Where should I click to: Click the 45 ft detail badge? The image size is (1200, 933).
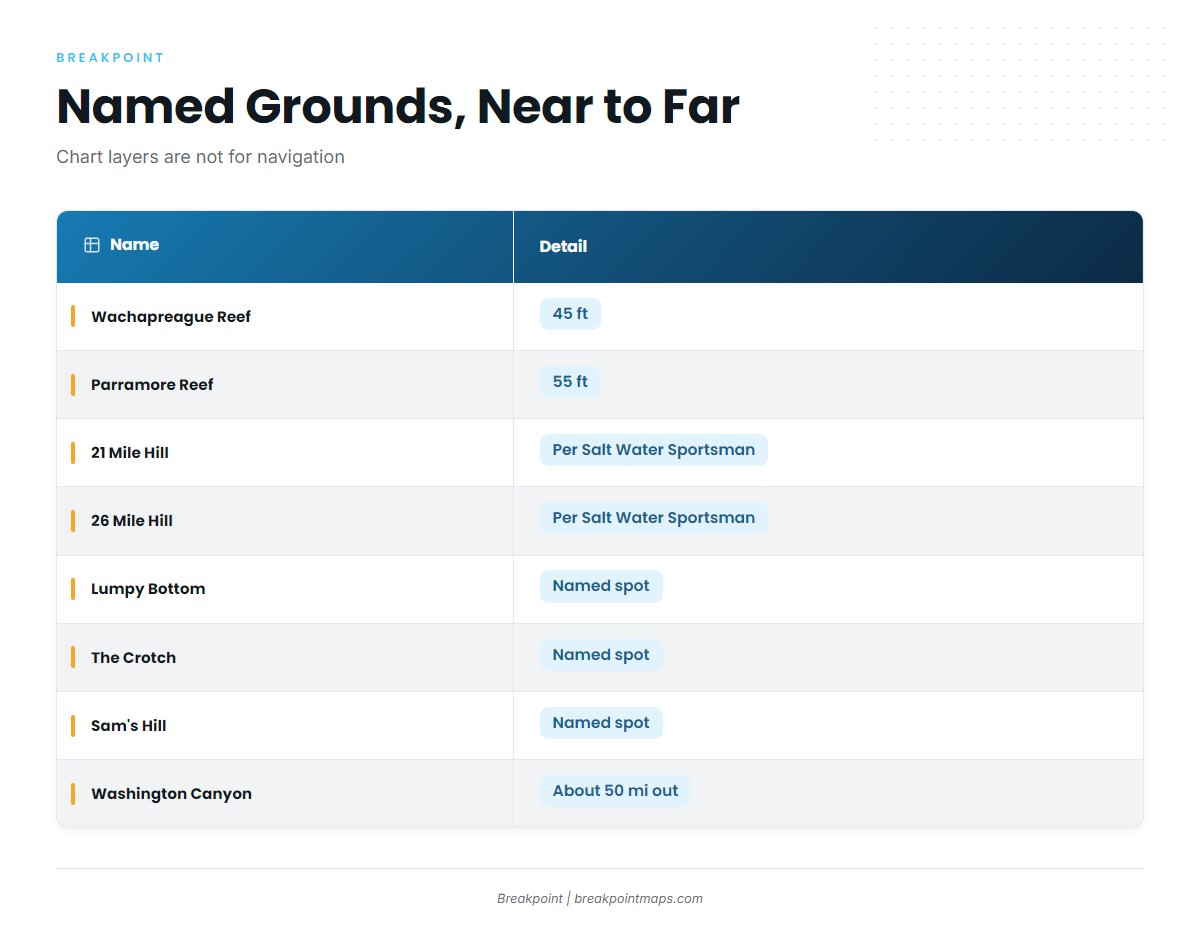pos(570,314)
